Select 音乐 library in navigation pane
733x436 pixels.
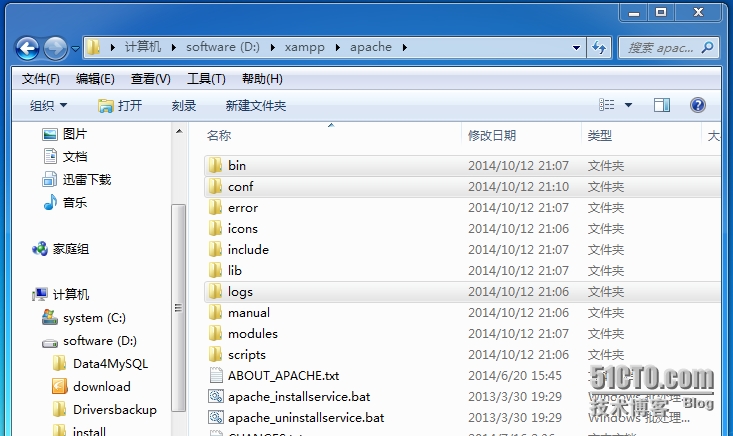click(65, 202)
